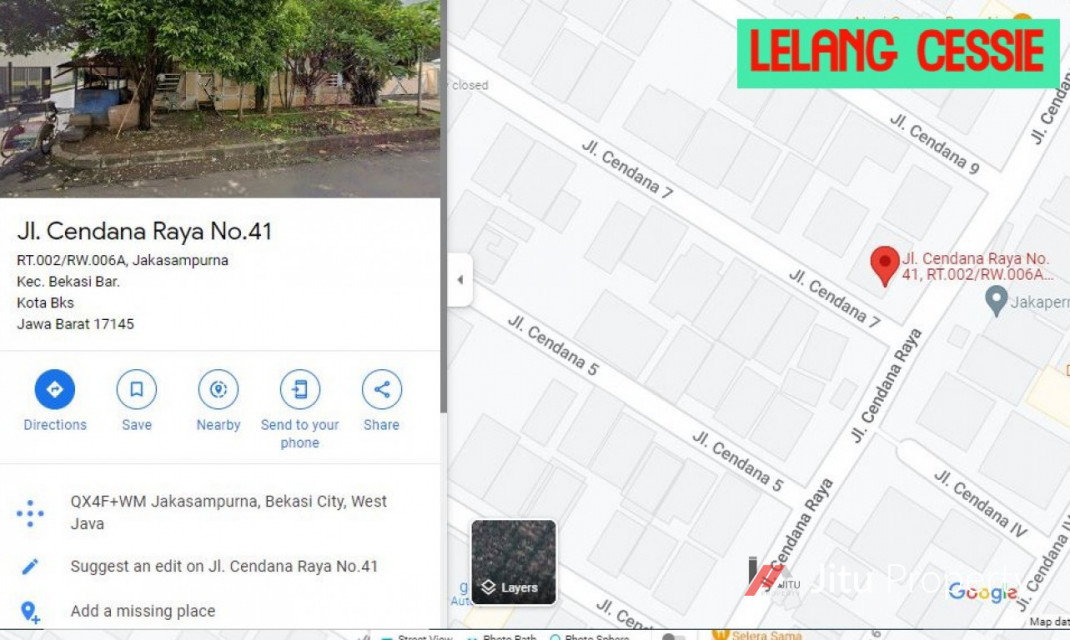This screenshot has height=640, width=1070.
Task: Click the Share icon
Action: pos(381,389)
